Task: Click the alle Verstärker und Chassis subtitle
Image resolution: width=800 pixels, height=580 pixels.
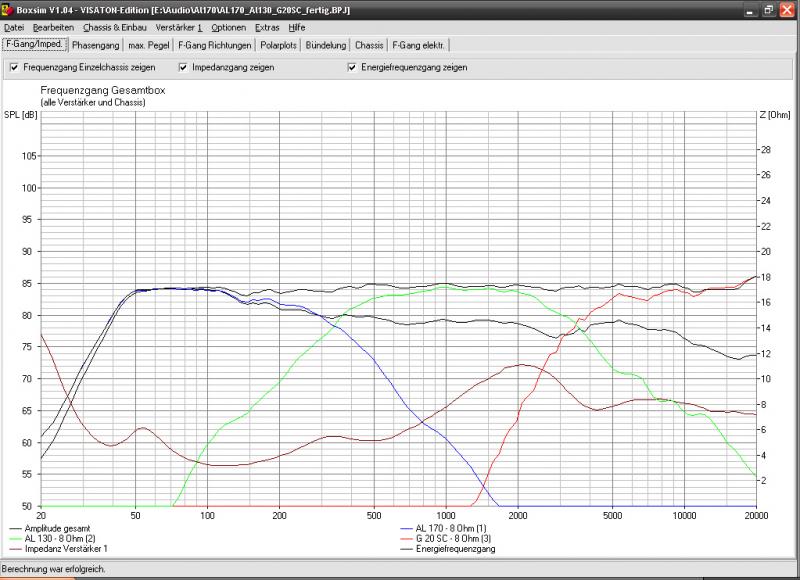Action: coord(93,103)
